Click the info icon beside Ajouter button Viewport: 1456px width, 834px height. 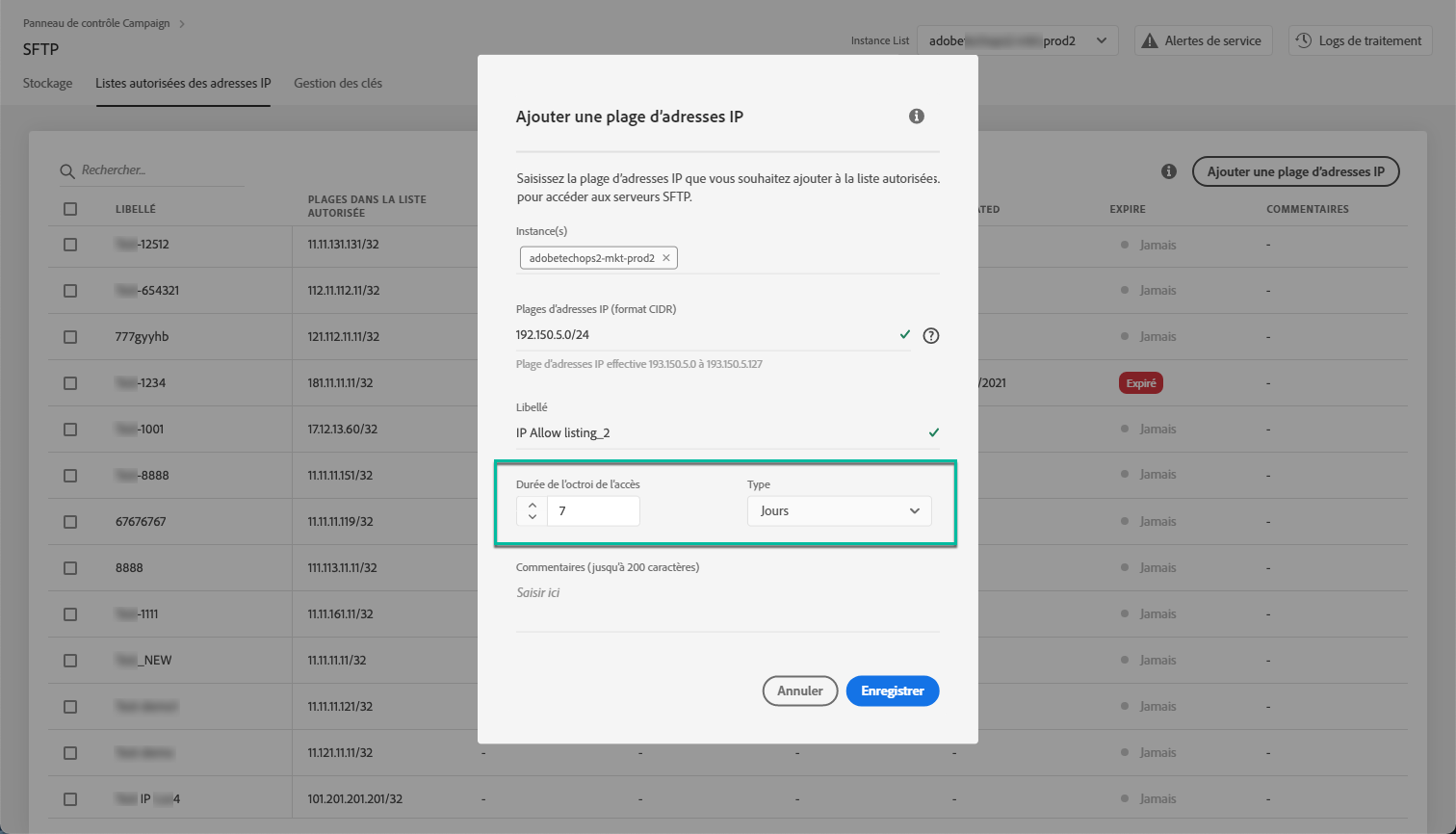1169,171
